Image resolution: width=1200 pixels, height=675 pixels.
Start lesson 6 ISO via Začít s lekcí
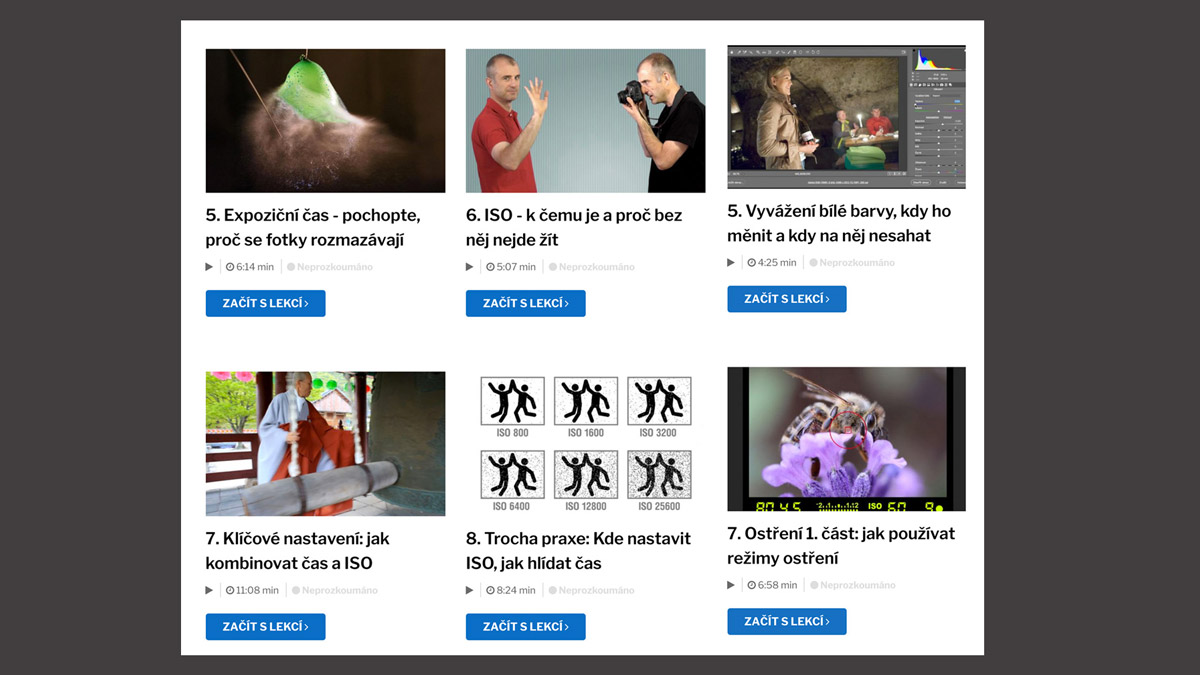coord(525,303)
